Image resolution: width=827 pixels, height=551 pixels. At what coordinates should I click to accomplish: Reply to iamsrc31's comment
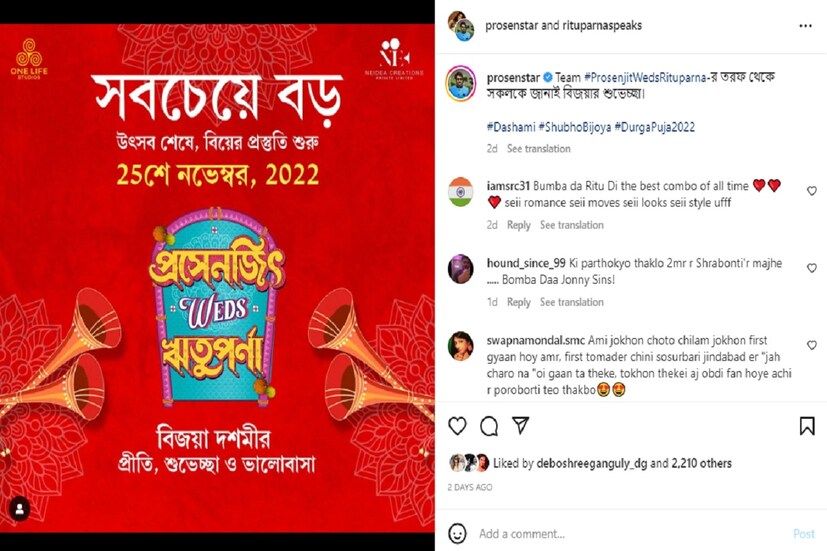click(518, 225)
